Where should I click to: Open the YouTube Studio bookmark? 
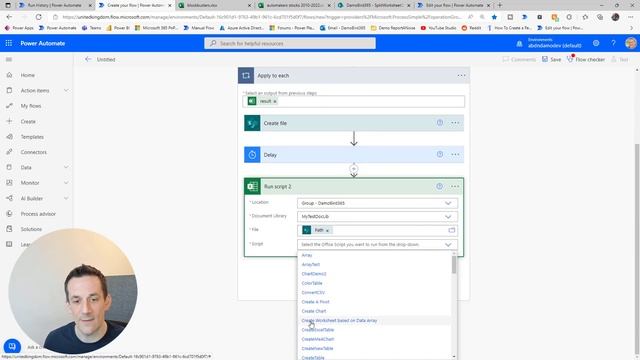pyautogui.click(x=438, y=28)
